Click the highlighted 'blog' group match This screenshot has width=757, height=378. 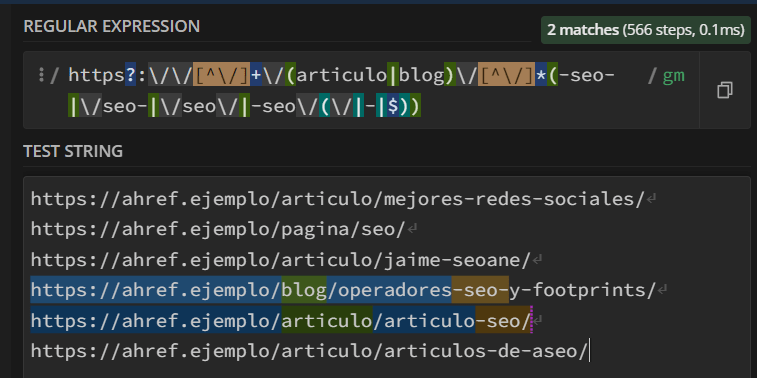pyautogui.click(x=304, y=291)
